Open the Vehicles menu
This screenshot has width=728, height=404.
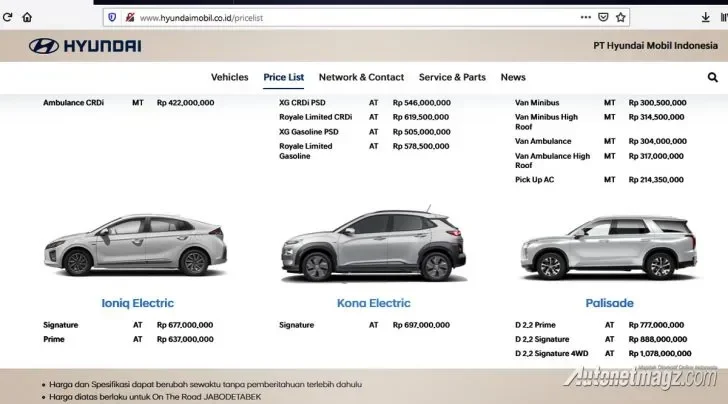coord(229,77)
